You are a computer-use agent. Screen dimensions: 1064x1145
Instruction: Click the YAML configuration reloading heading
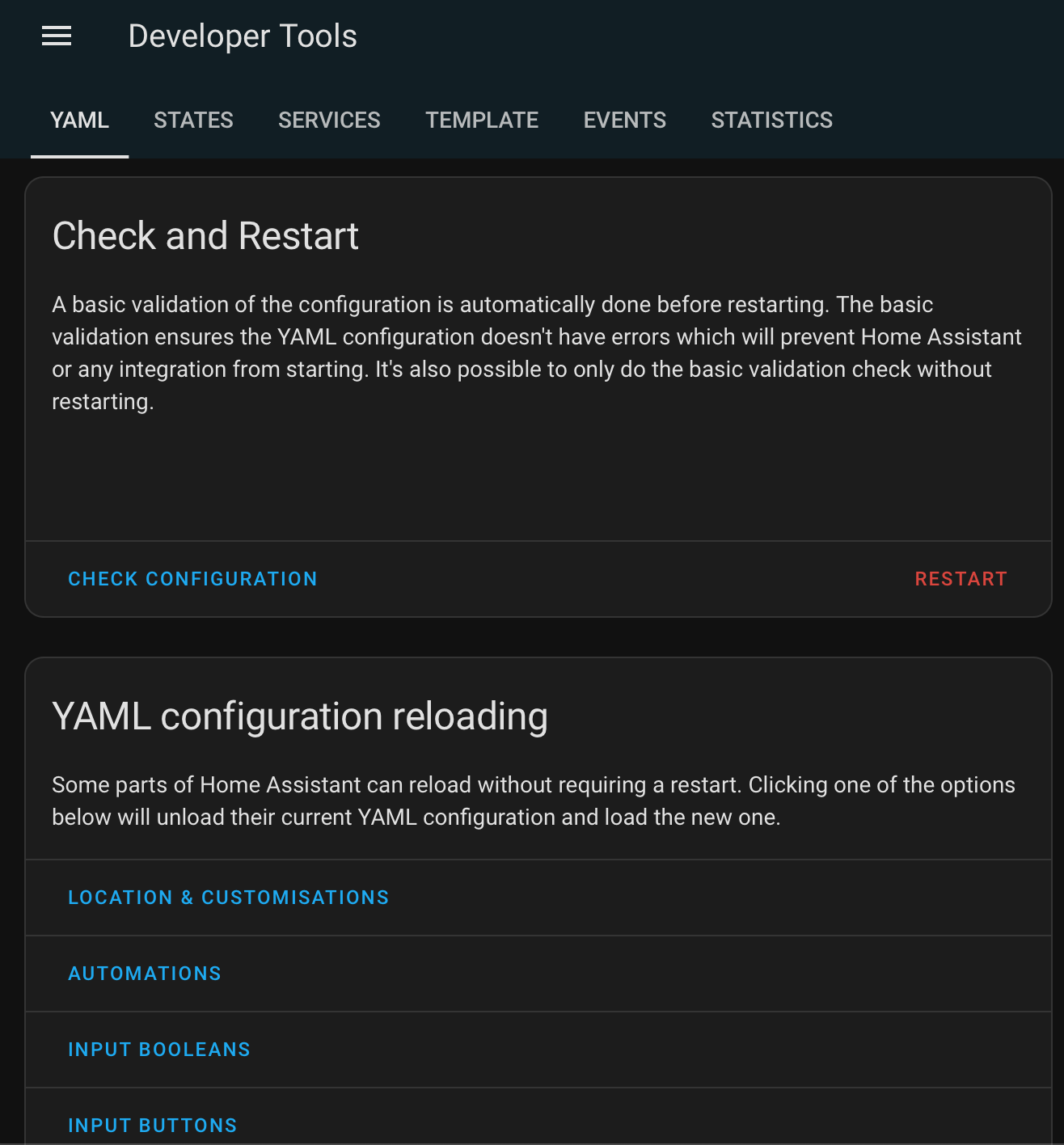[300, 716]
